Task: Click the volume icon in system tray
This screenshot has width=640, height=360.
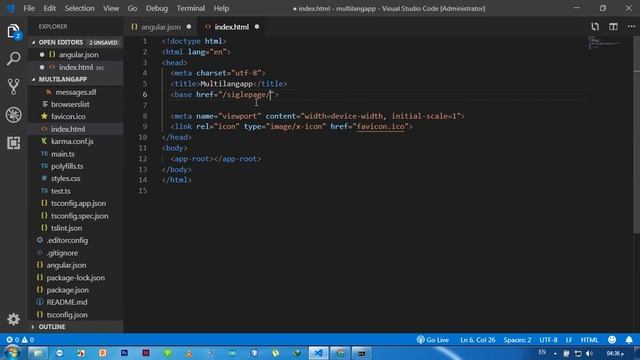Action: point(589,353)
